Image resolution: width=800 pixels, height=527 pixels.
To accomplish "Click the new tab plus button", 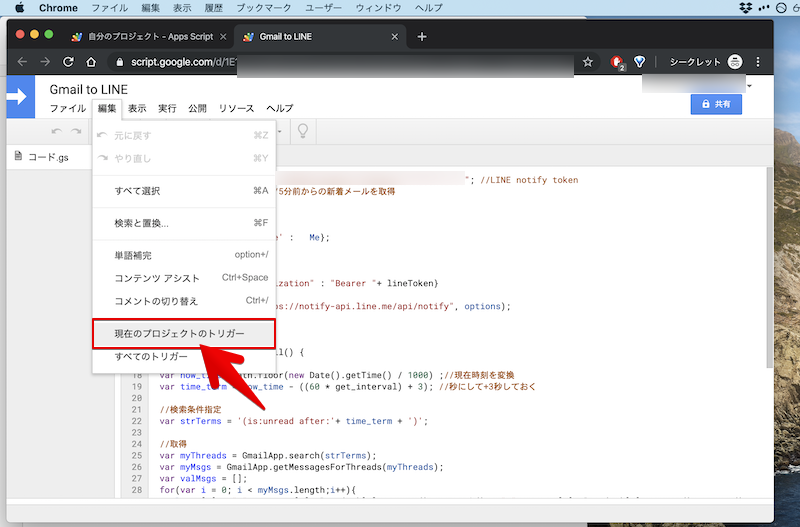I will click(x=422, y=36).
